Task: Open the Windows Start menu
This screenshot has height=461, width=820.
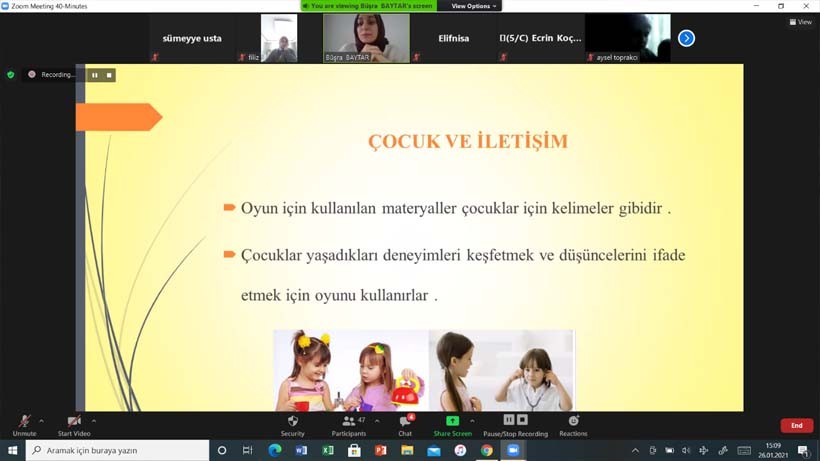Action: click(13, 450)
